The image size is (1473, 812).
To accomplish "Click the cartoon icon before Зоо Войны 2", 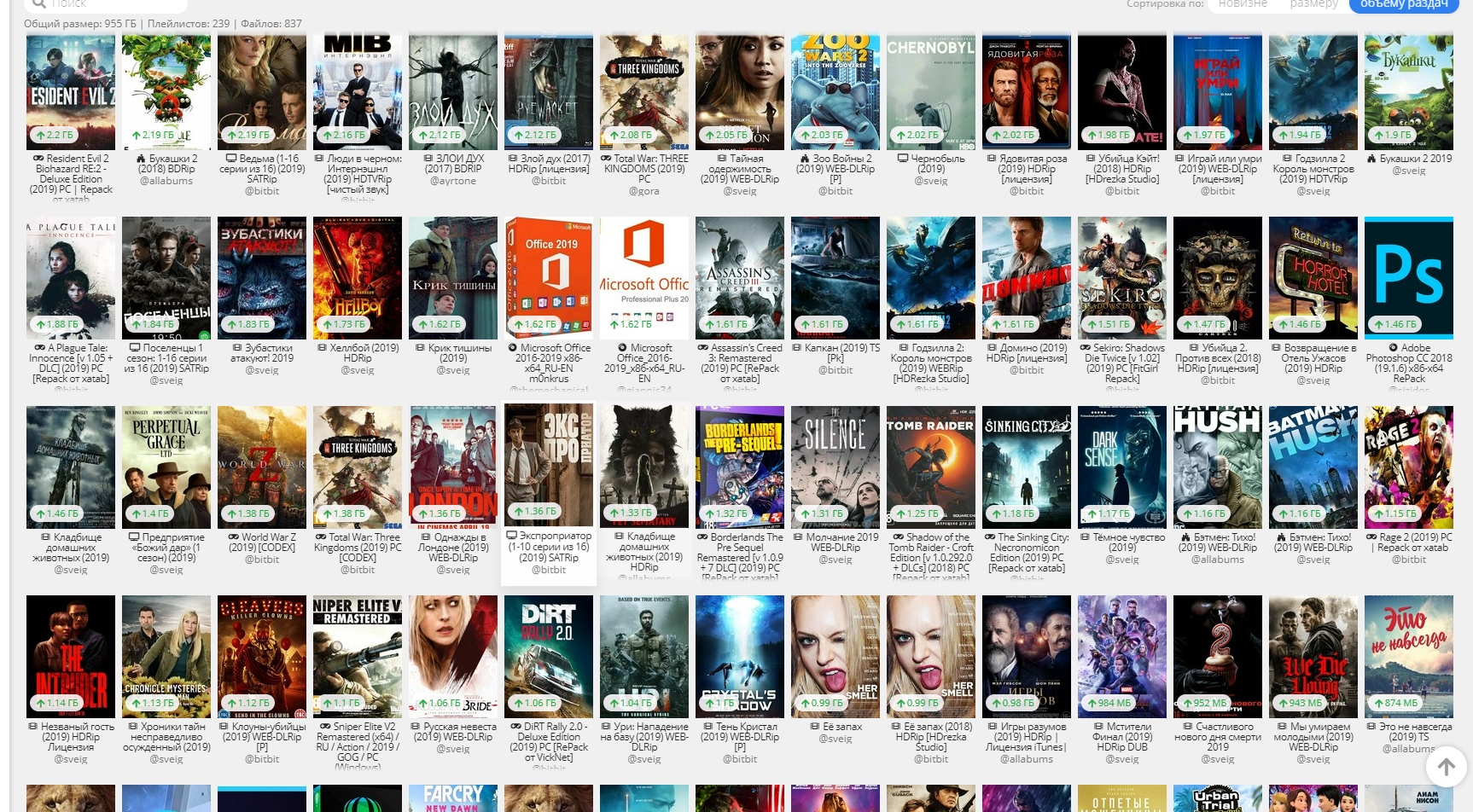I will (x=804, y=159).
